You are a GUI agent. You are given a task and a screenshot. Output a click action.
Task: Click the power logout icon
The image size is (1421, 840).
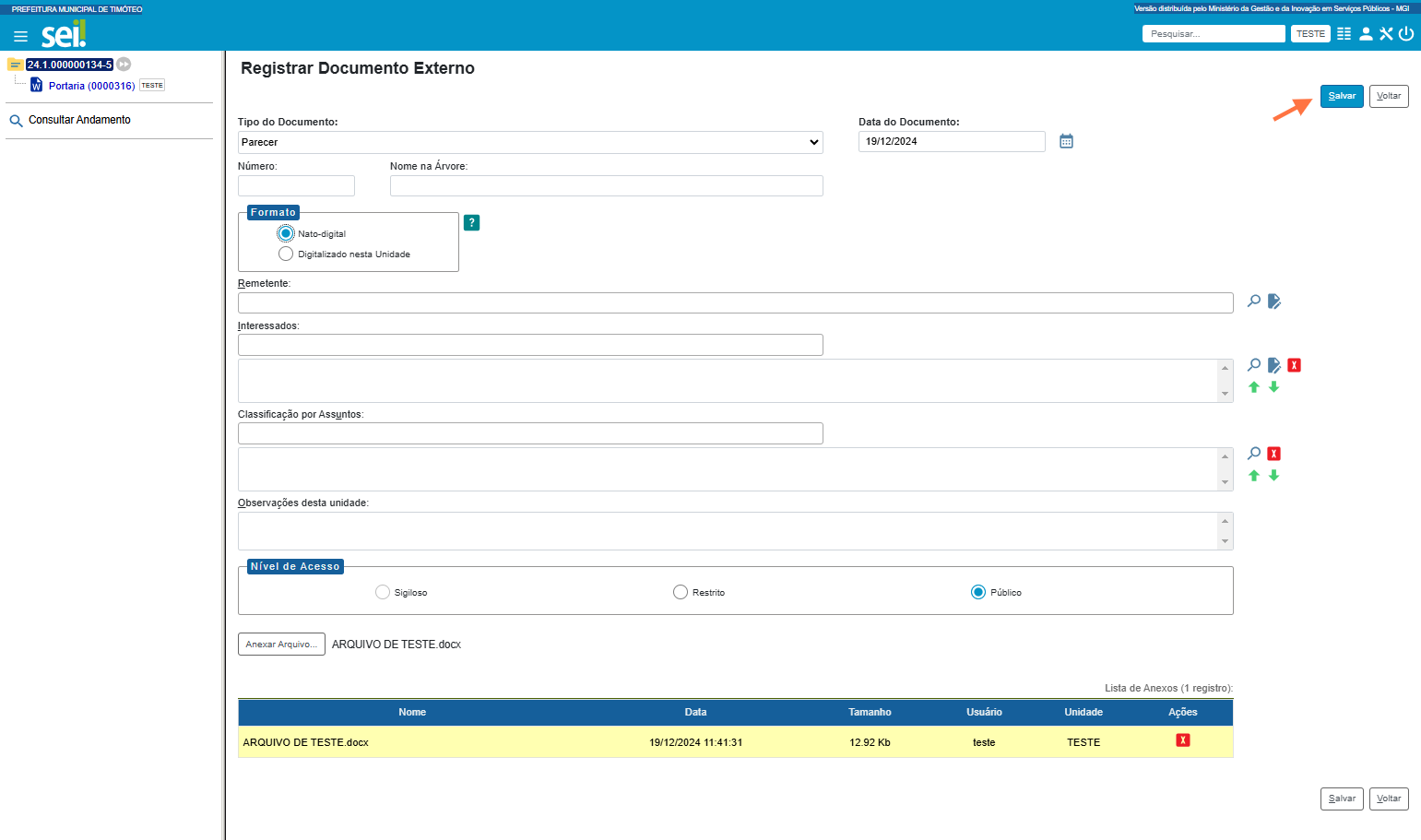pos(1406,34)
